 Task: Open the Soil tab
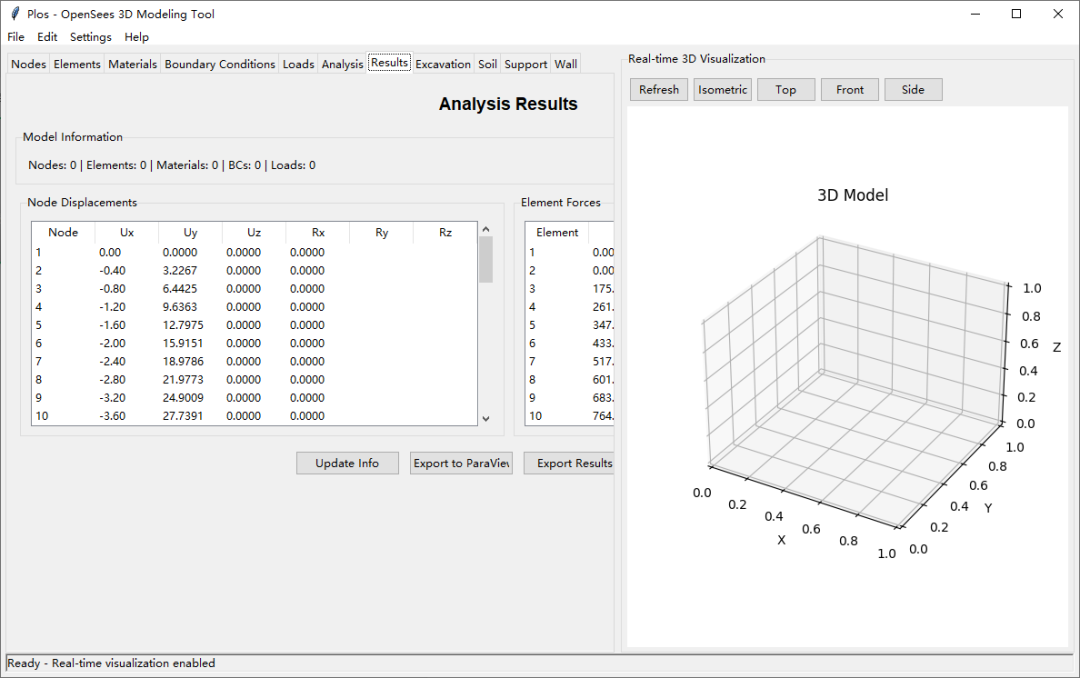(488, 64)
